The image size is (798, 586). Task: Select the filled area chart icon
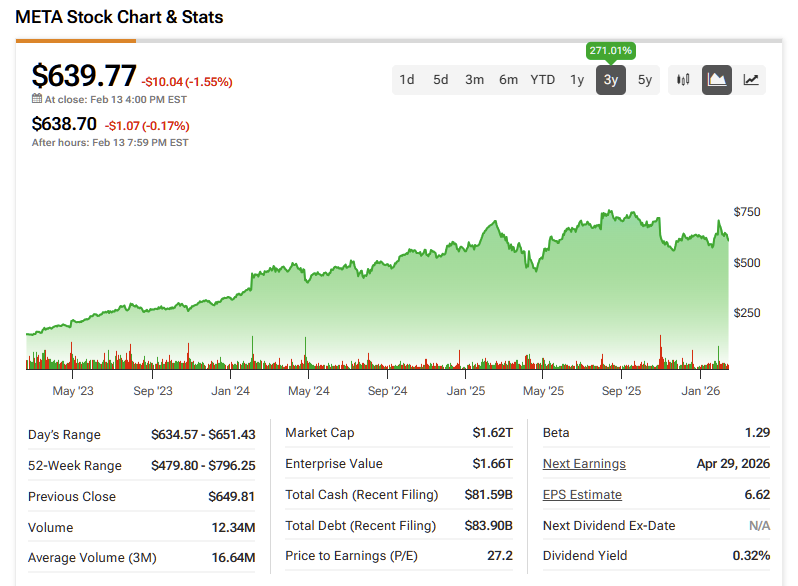717,80
